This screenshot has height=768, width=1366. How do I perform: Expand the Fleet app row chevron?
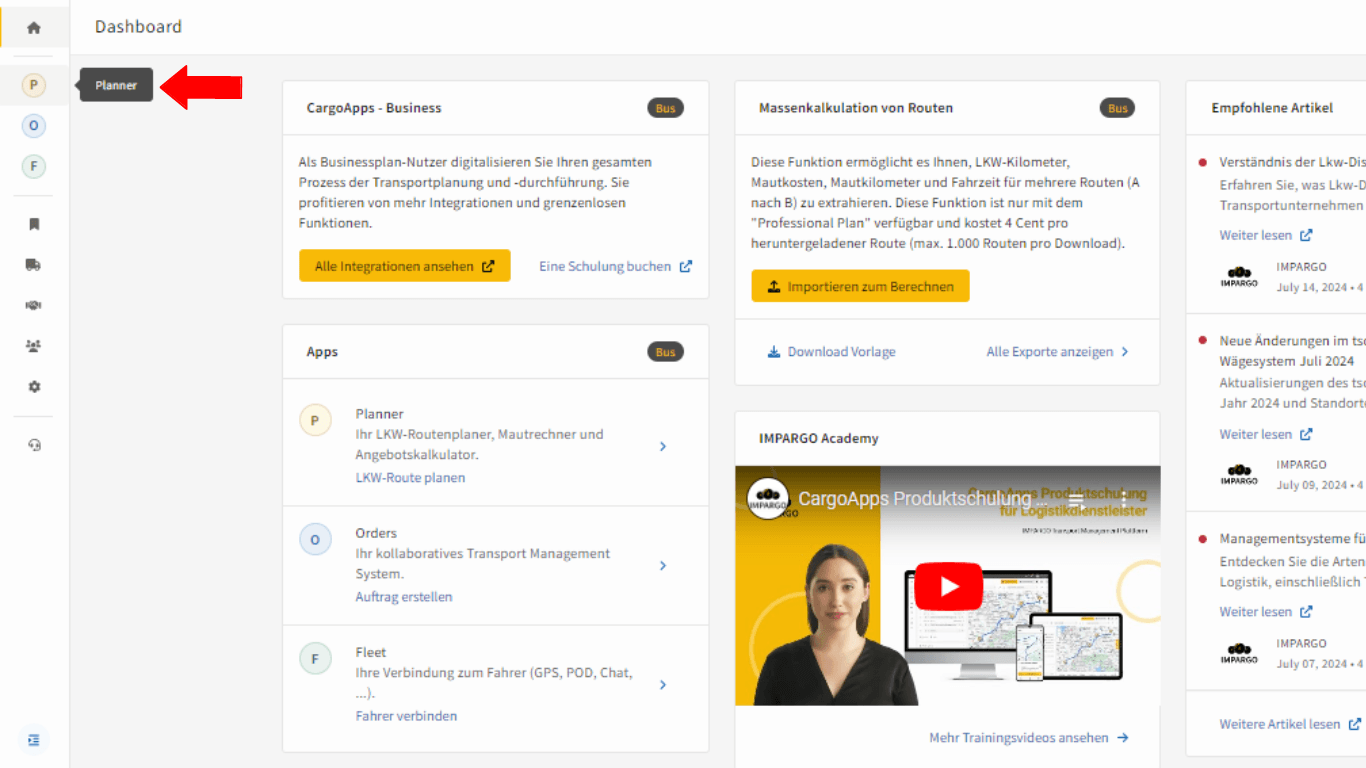pos(663,685)
